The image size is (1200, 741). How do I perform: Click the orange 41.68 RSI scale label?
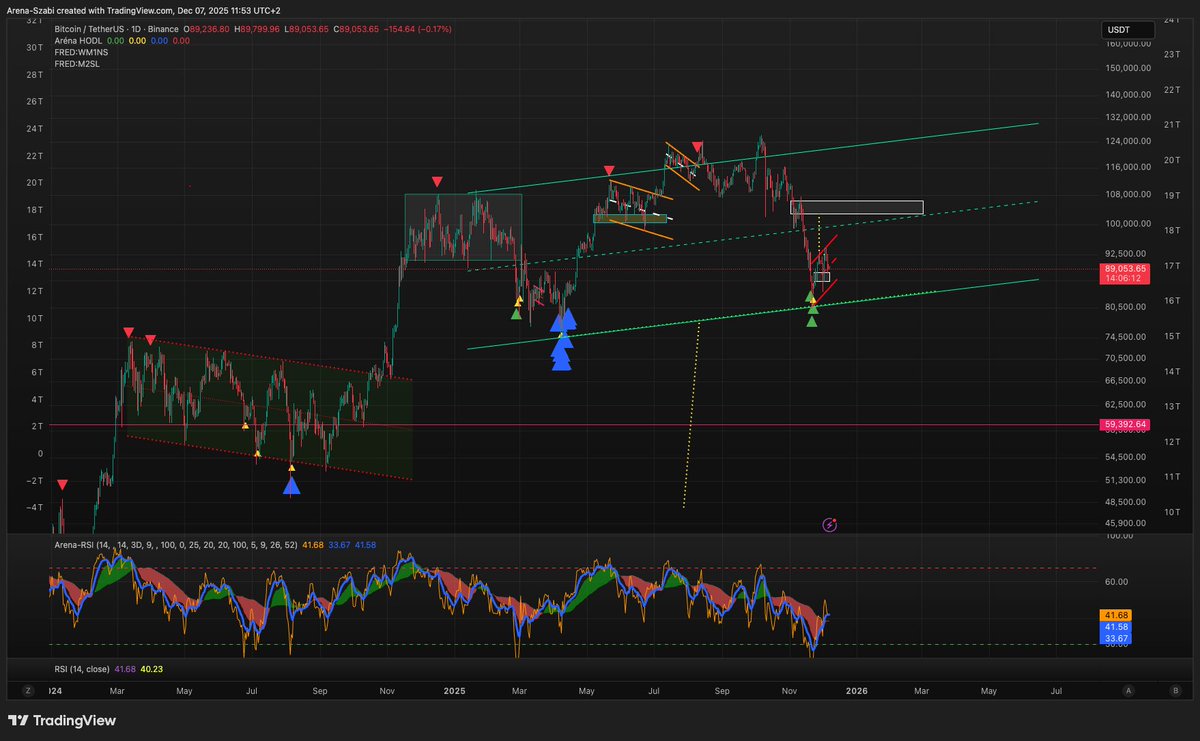click(1115, 615)
